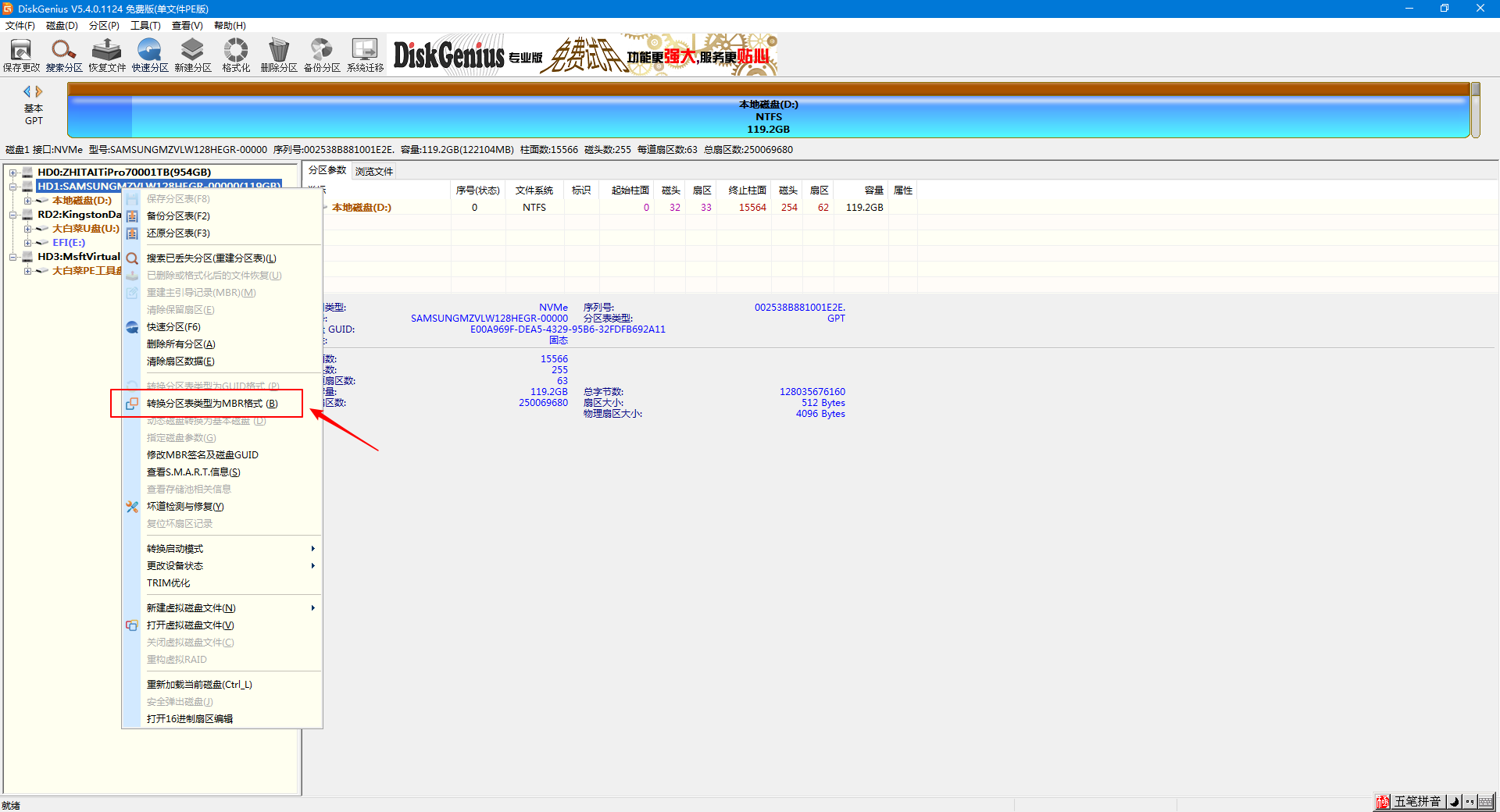Expand the 大白菜U盘(U:) tree node
Screen dimensions: 1500x812
(x=27, y=229)
